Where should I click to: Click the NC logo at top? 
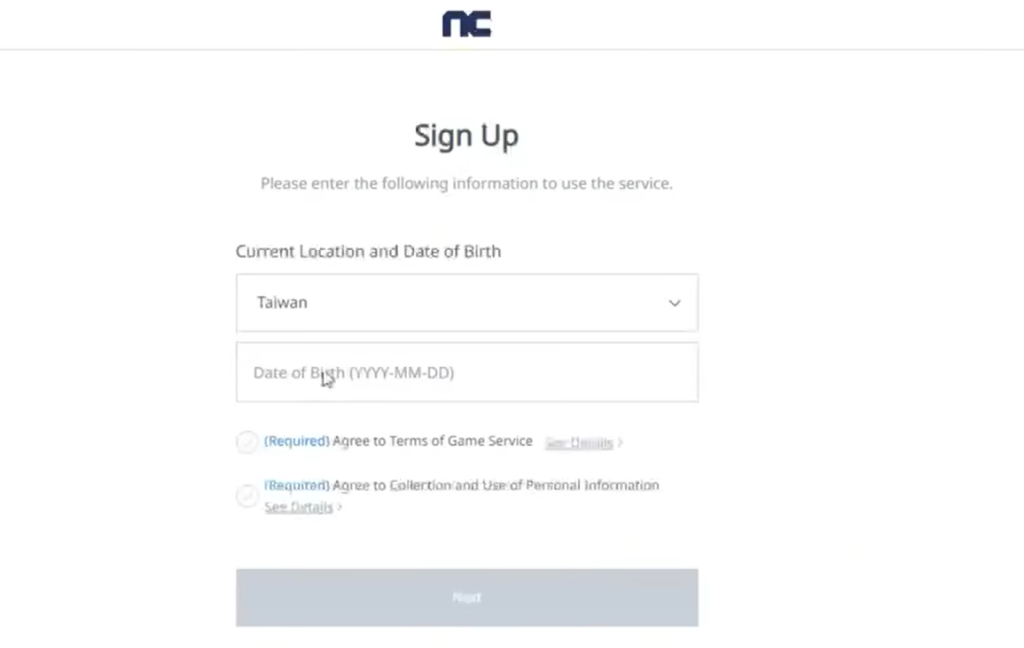pos(467,24)
